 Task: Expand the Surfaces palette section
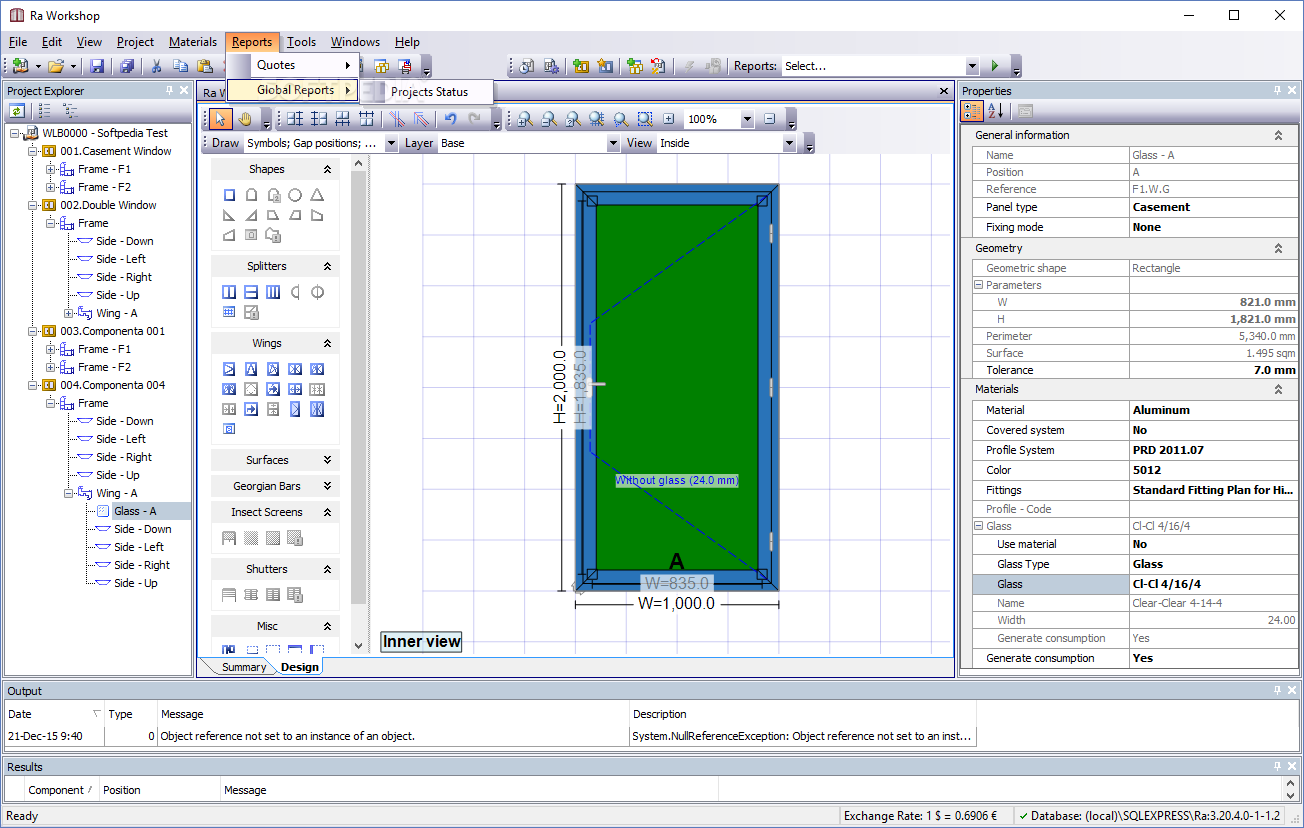click(327, 460)
